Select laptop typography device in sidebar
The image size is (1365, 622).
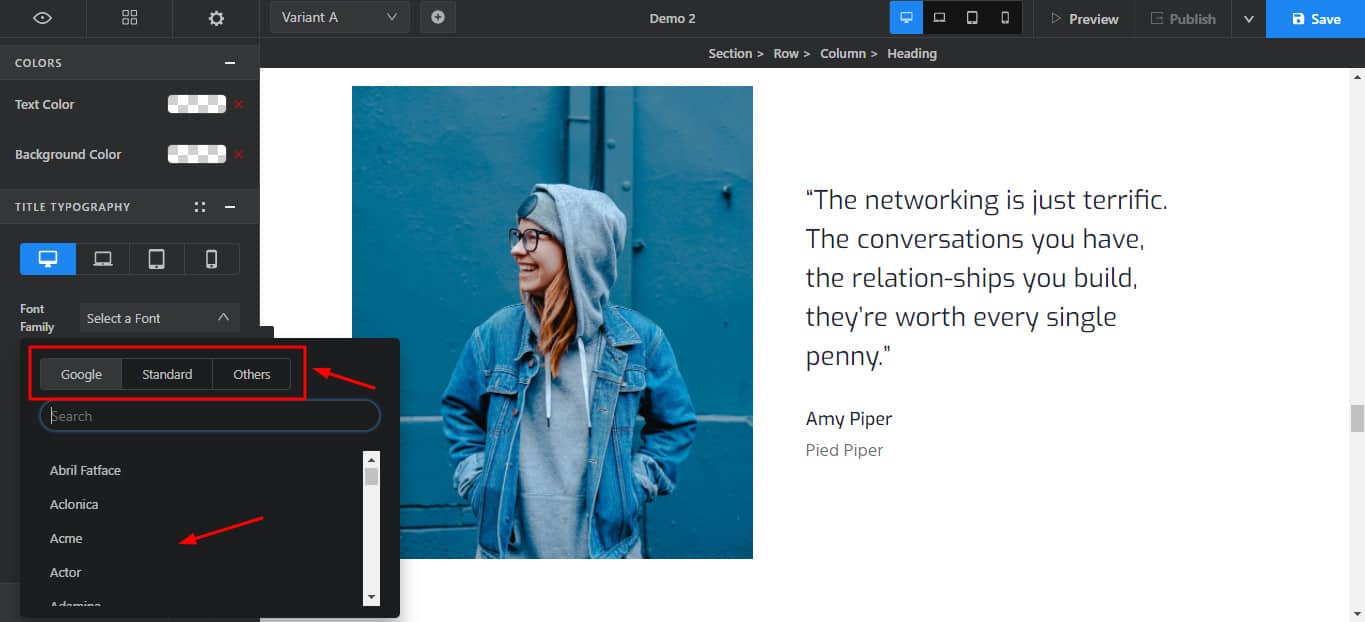pyautogui.click(x=103, y=259)
